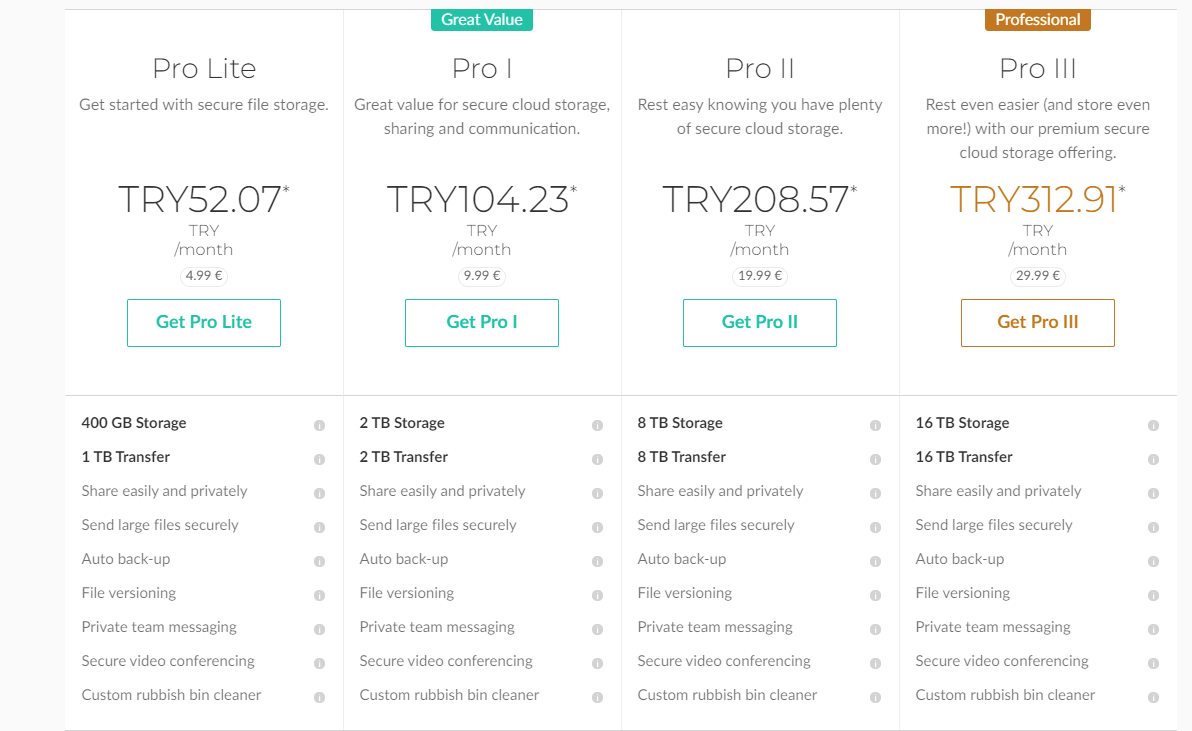This screenshot has height=731, width=1192.
Task: Click info icon beside Pro I 2 TB Storage
Action: tap(597, 425)
